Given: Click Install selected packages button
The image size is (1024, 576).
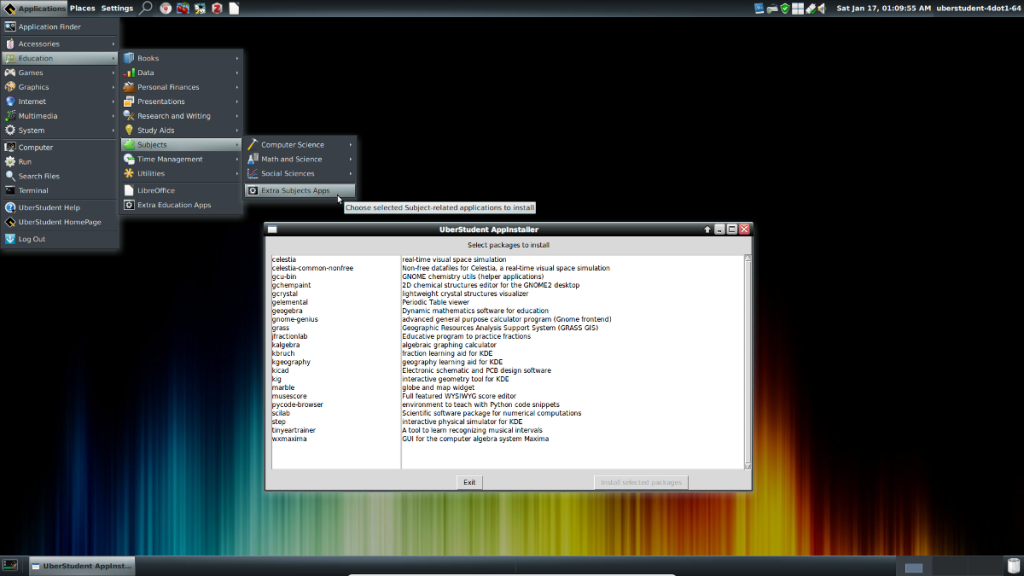Looking at the screenshot, I should (641, 482).
